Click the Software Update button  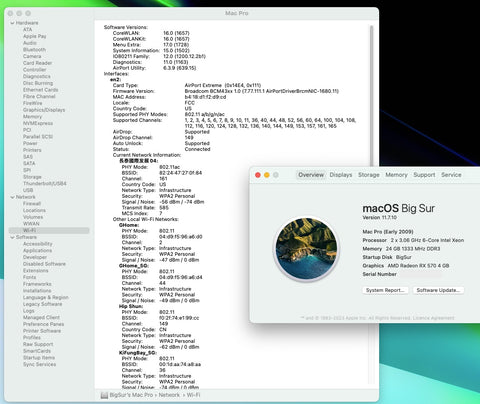coord(438,290)
